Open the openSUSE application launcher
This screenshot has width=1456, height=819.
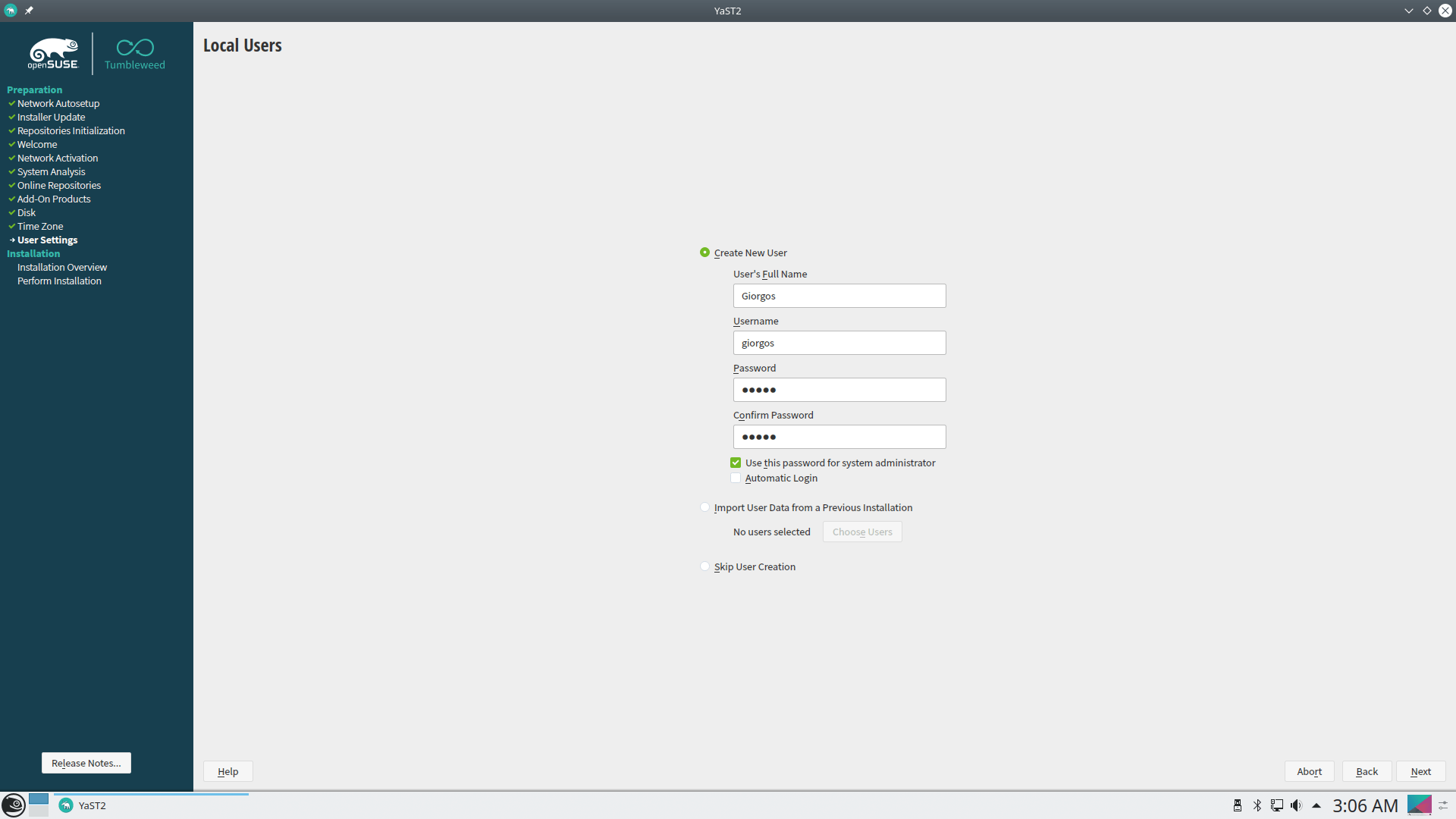tap(14, 805)
